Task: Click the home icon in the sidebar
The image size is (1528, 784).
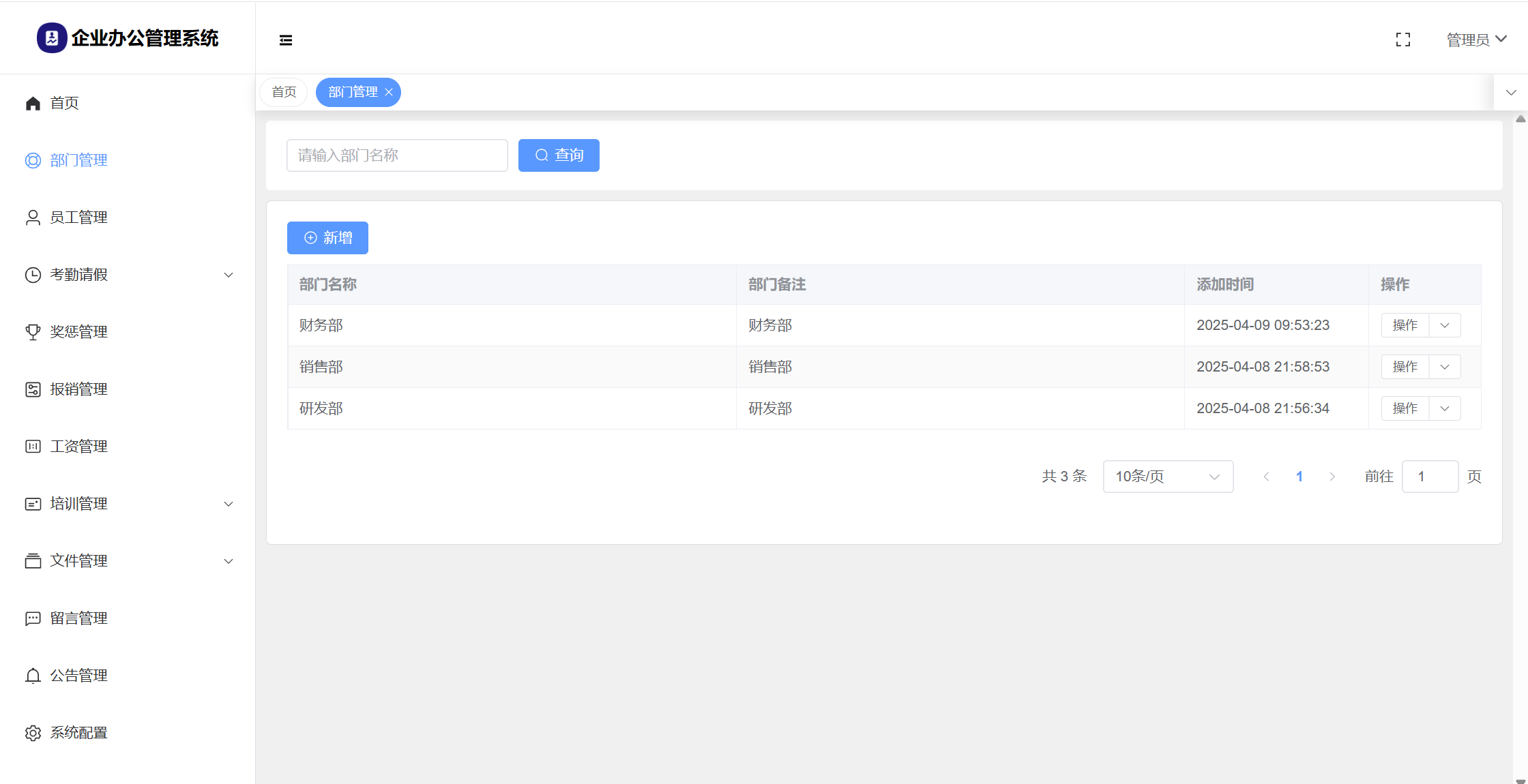Action: (33, 103)
